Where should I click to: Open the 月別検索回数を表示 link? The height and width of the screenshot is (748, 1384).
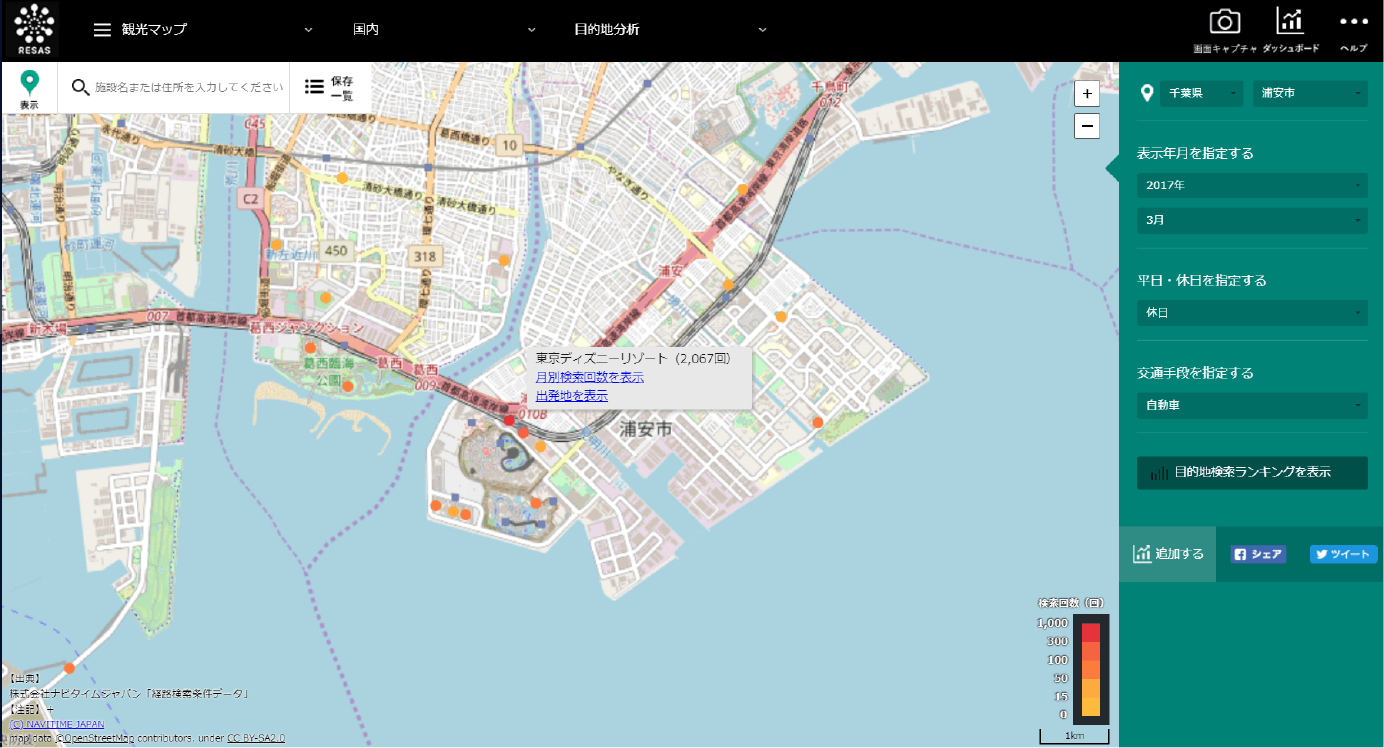click(x=590, y=377)
